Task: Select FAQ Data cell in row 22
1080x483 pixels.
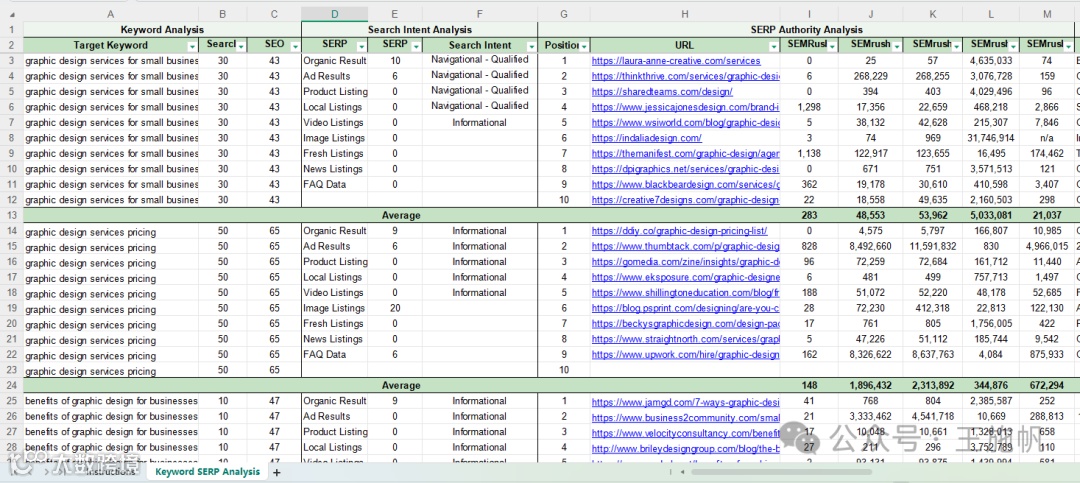Action: (x=334, y=355)
